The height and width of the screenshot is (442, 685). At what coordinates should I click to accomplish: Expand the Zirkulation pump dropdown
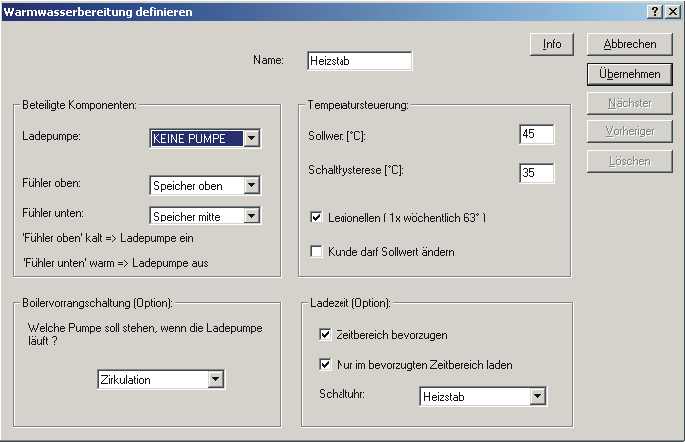click(216, 379)
